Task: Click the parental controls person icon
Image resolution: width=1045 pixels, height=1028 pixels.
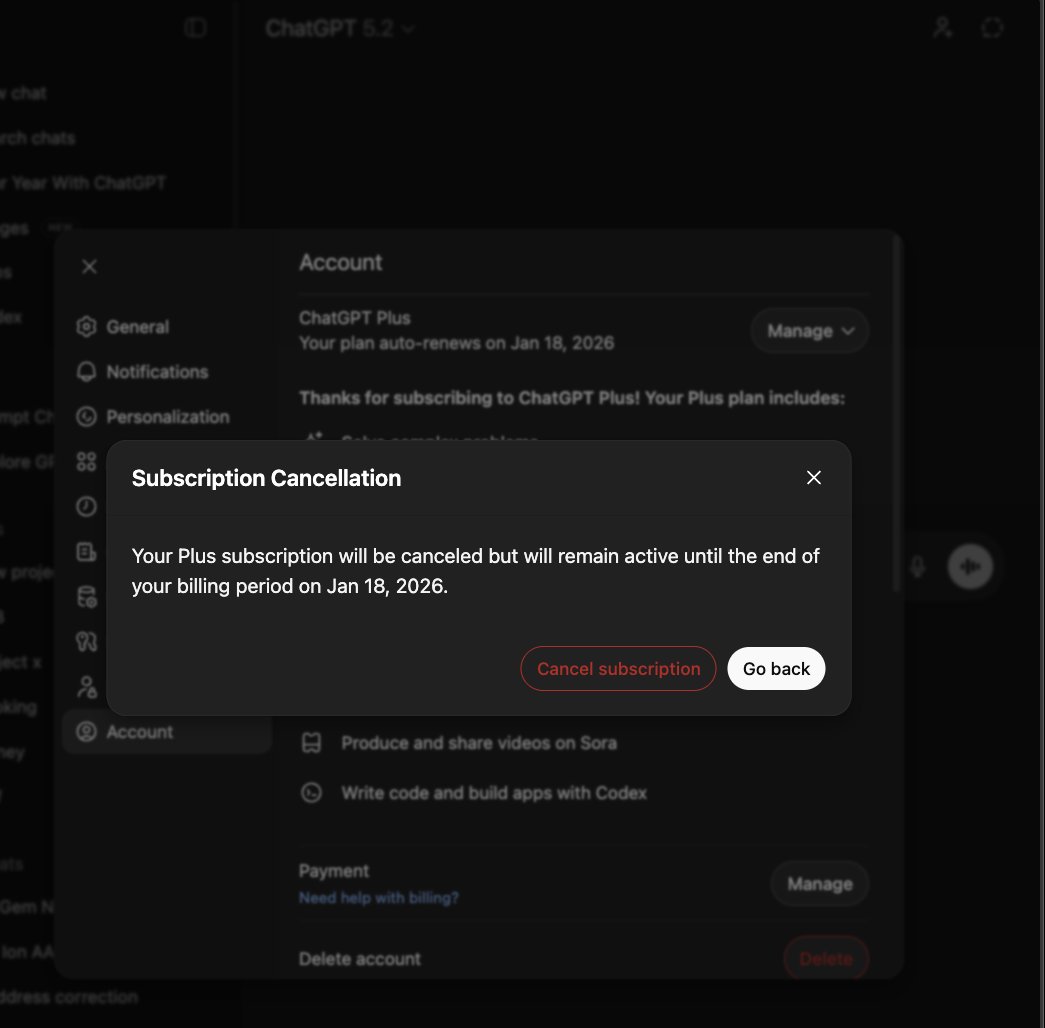Action: tap(87, 687)
